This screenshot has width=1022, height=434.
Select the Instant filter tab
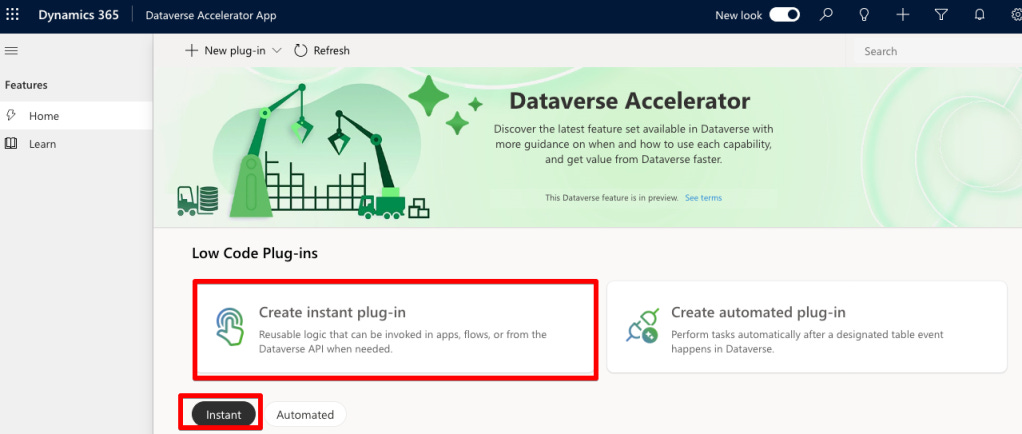[224, 414]
